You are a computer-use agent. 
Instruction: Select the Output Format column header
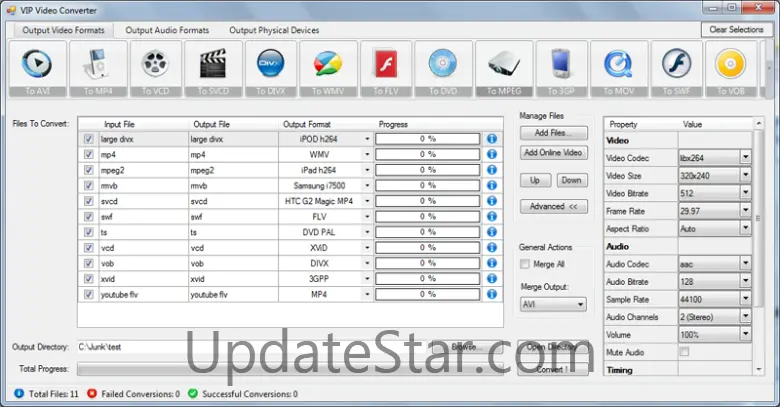(x=307, y=124)
